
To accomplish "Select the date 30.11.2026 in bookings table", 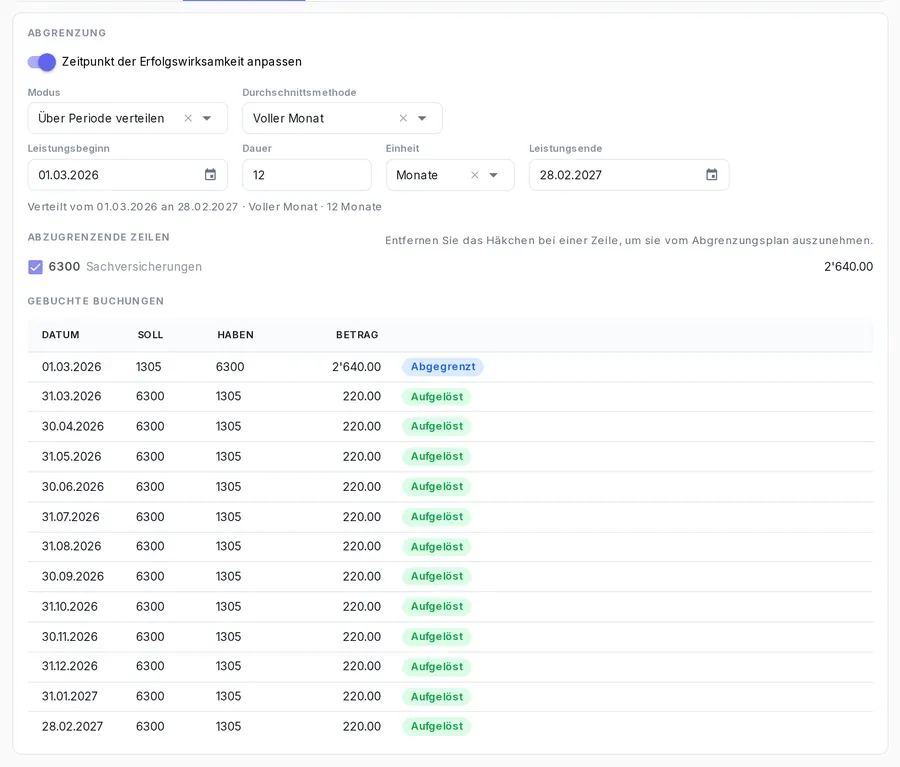I will point(70,637).
